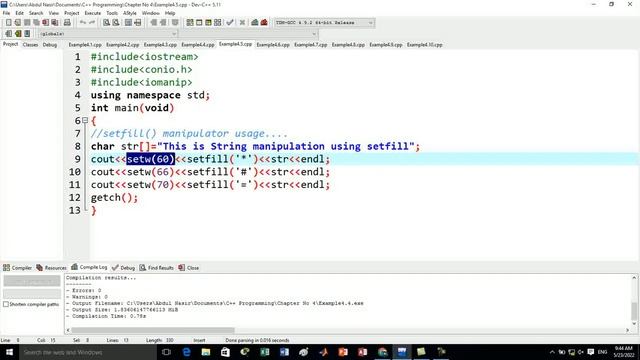This screenshot has height=360, width=640.
Task: Open the File menu
Action: [x=7, y=13]
